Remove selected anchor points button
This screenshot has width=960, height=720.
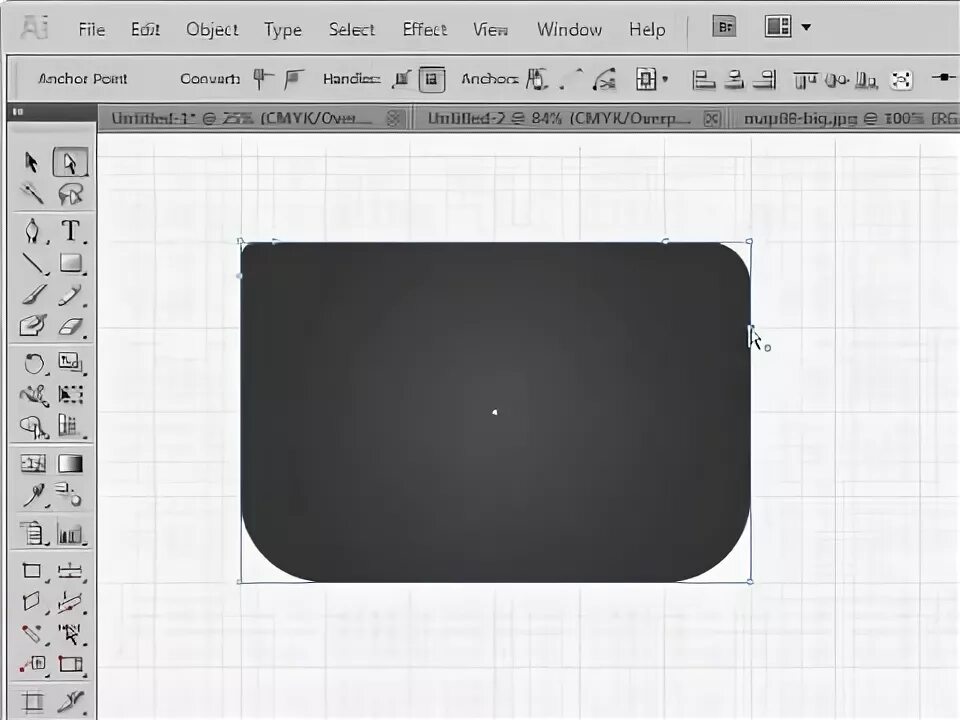536,79
